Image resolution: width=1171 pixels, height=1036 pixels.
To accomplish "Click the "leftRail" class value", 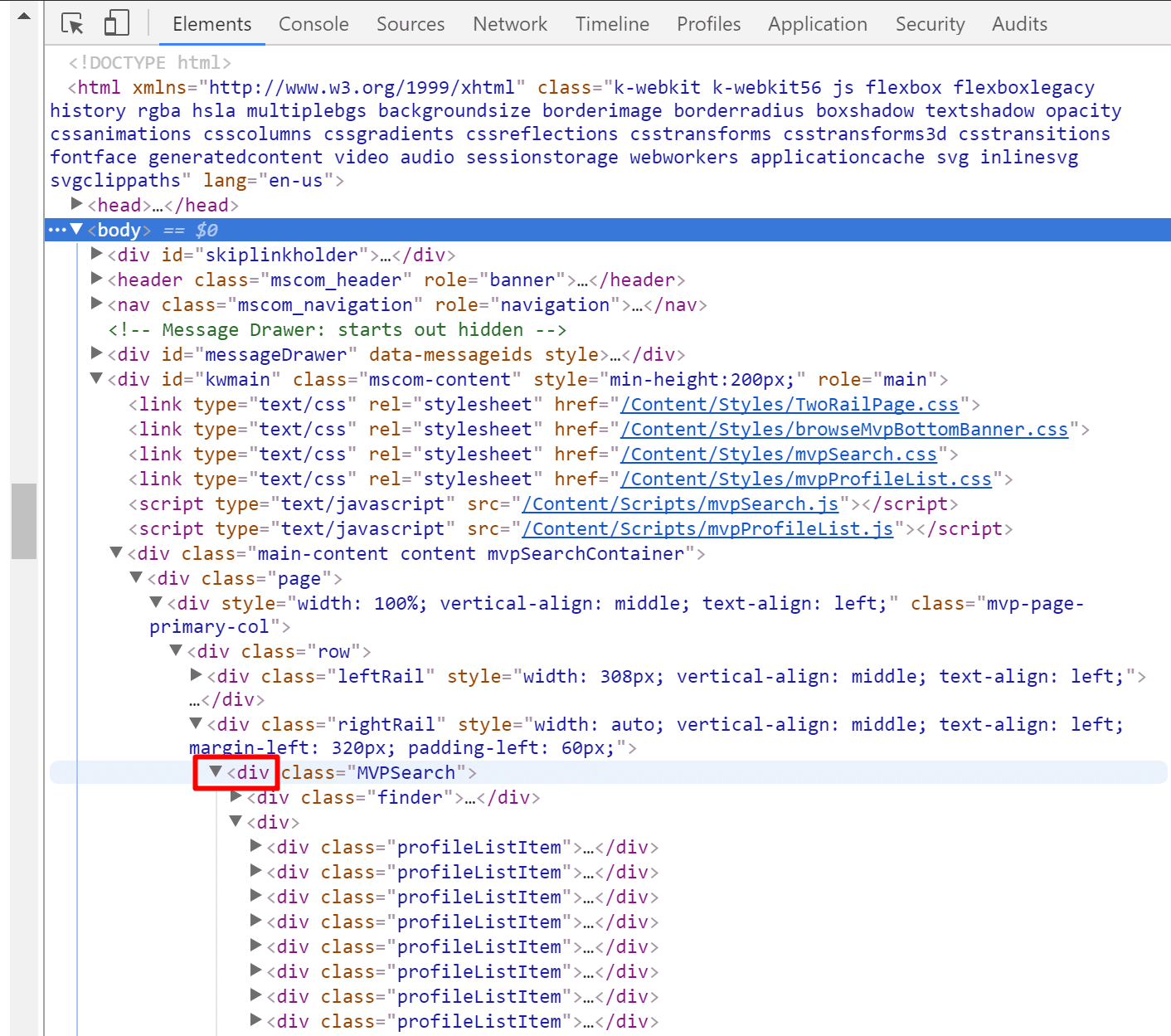I will 381,677.
